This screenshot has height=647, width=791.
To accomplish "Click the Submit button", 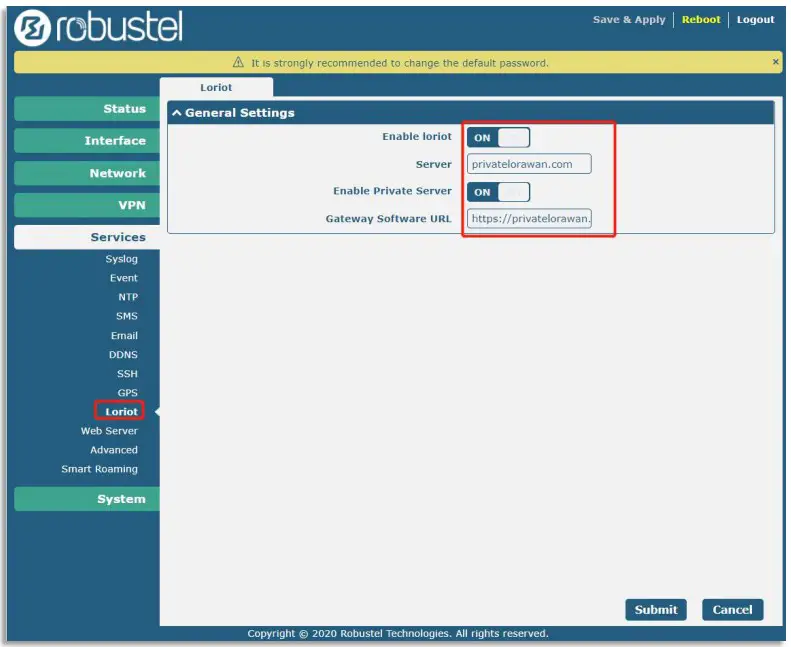I will [x=656, y=610].
